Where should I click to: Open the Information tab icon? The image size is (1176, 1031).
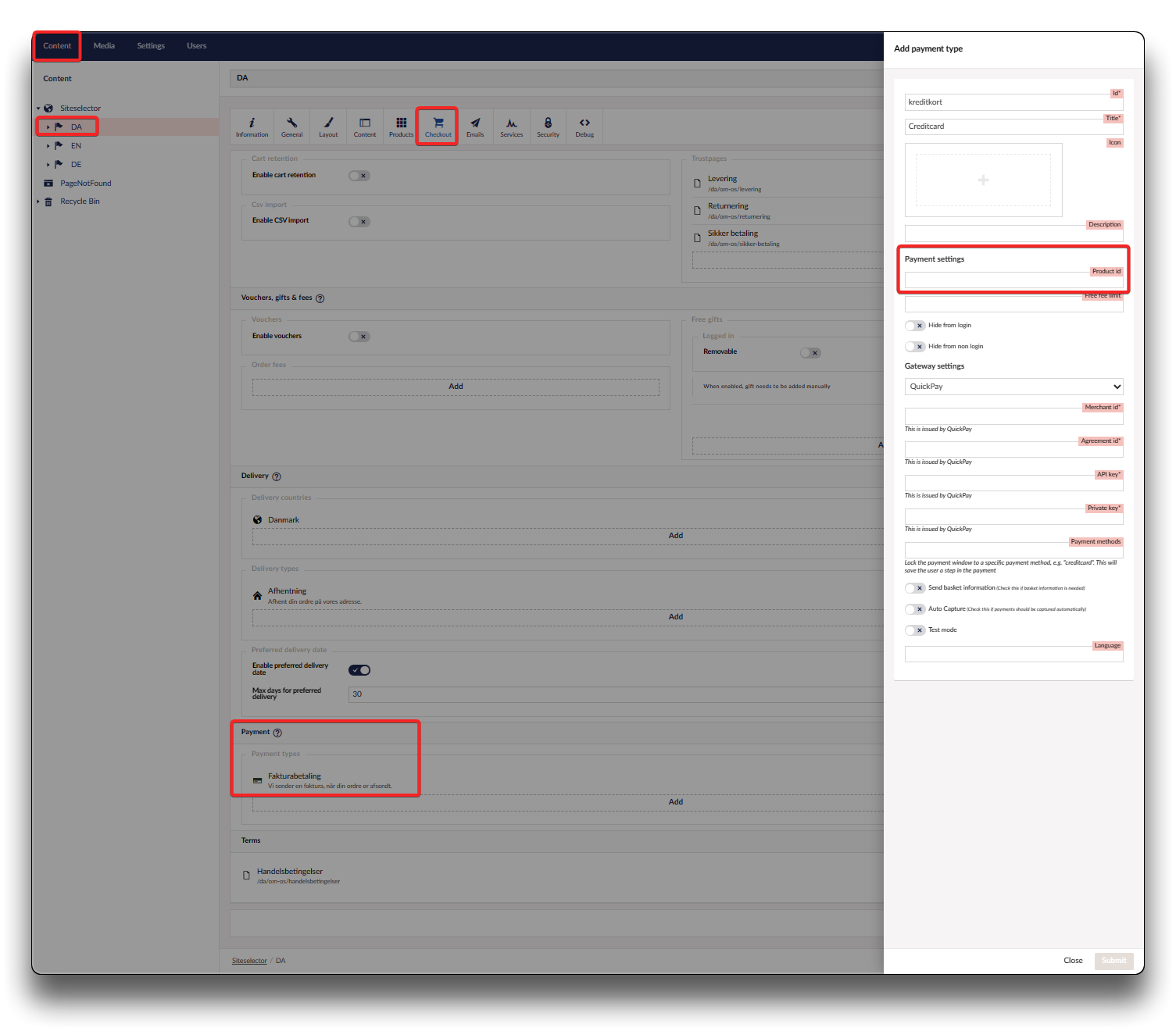(252, 127)
